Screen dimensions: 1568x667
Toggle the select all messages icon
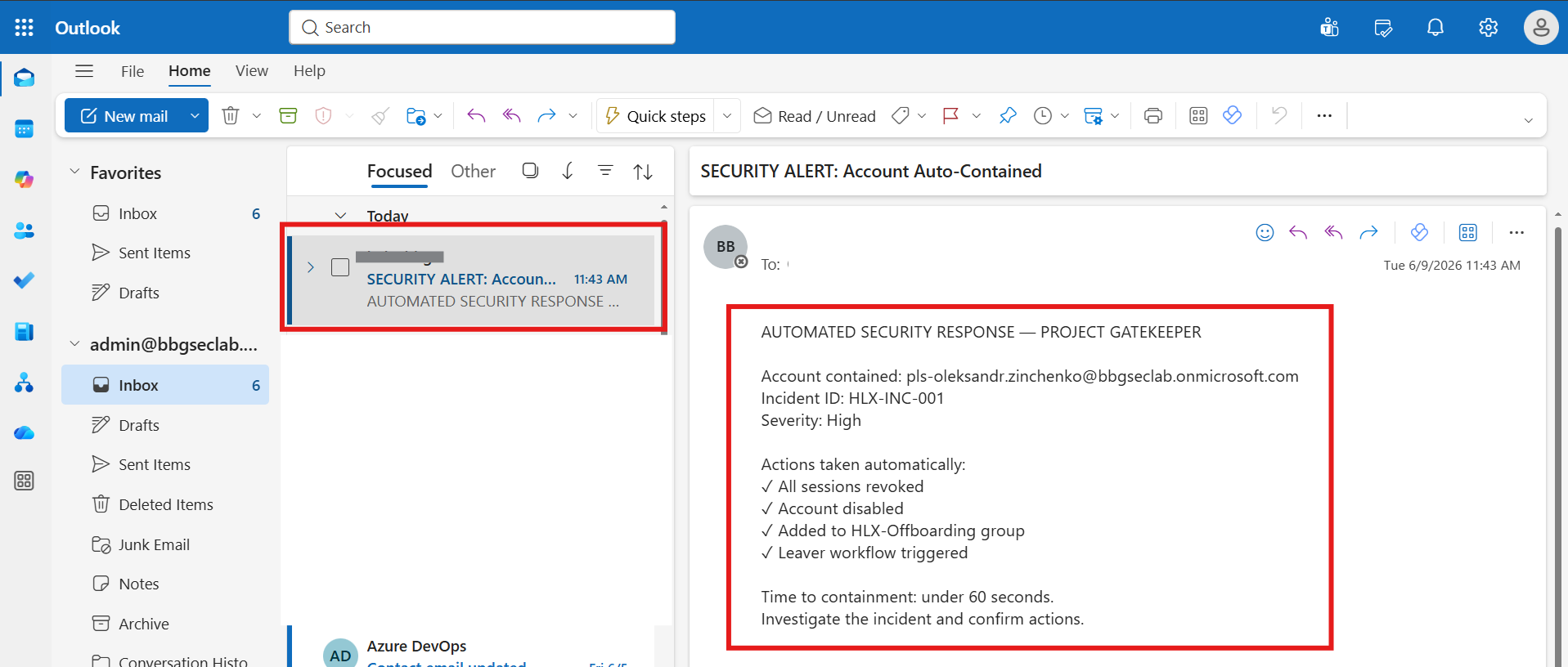point(530,171)
